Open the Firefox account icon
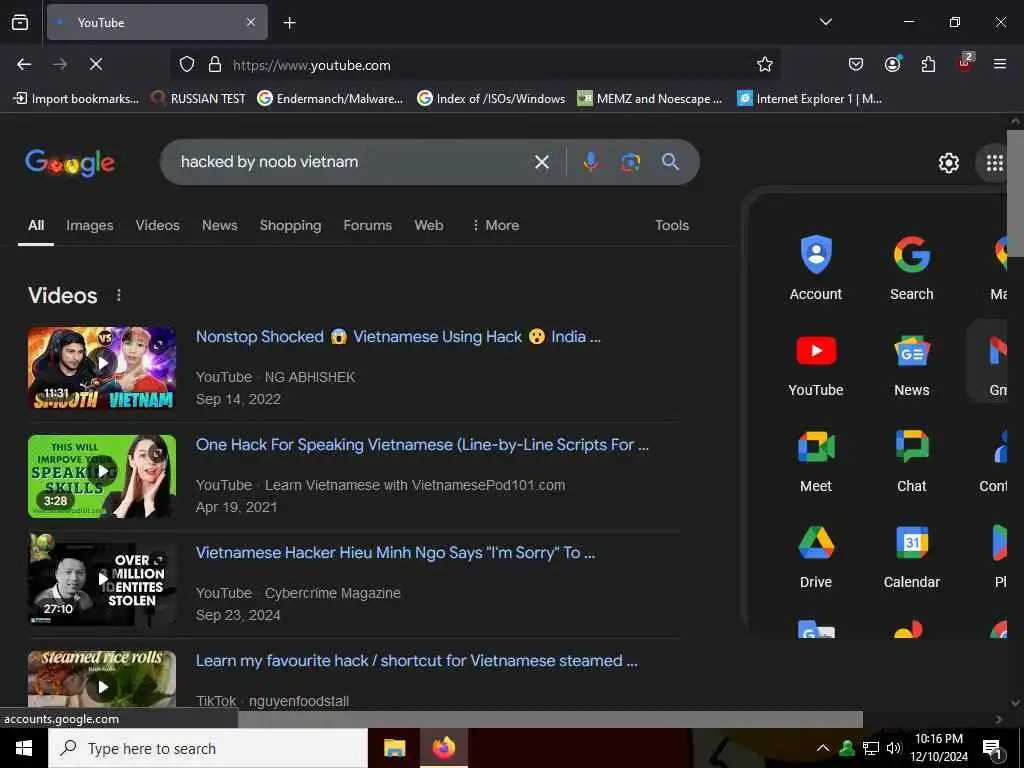Screen dimensions: 1024x768 892,65
